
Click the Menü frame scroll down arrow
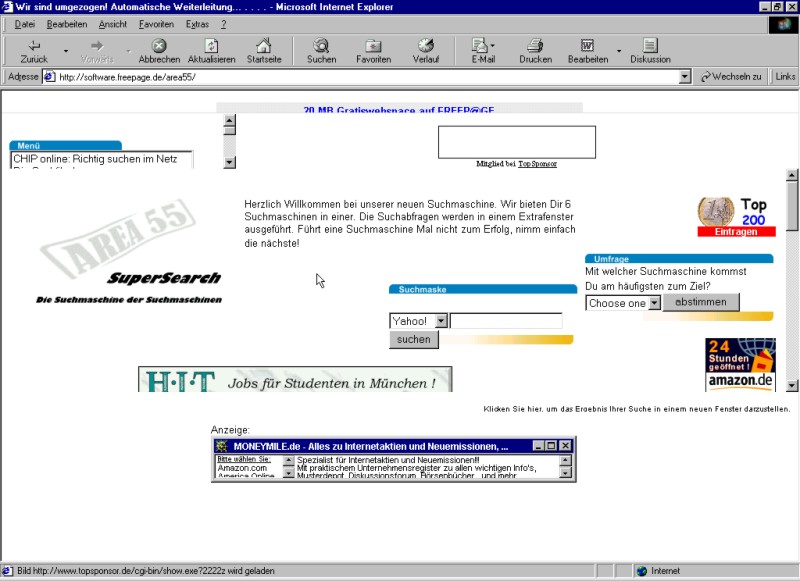[x=230, y=162]
